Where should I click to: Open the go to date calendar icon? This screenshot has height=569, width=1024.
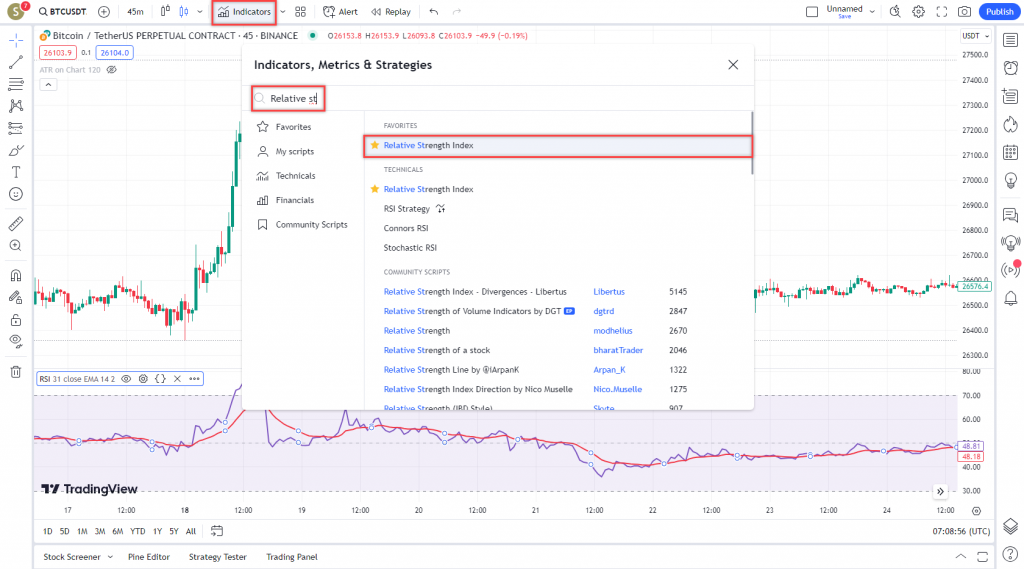pyautogui.click(x=217, y=531)
